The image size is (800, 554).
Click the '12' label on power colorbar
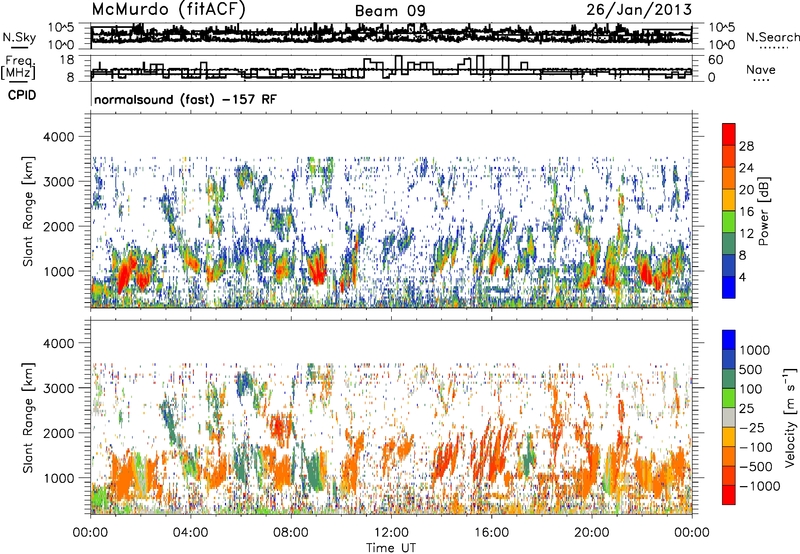pyautogui.click(x=746, y=234)
